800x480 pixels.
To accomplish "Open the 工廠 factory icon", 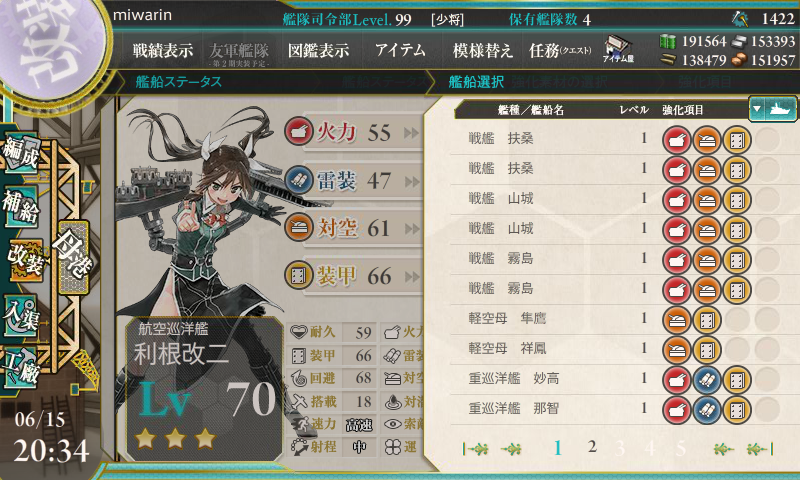I will 20,368.
